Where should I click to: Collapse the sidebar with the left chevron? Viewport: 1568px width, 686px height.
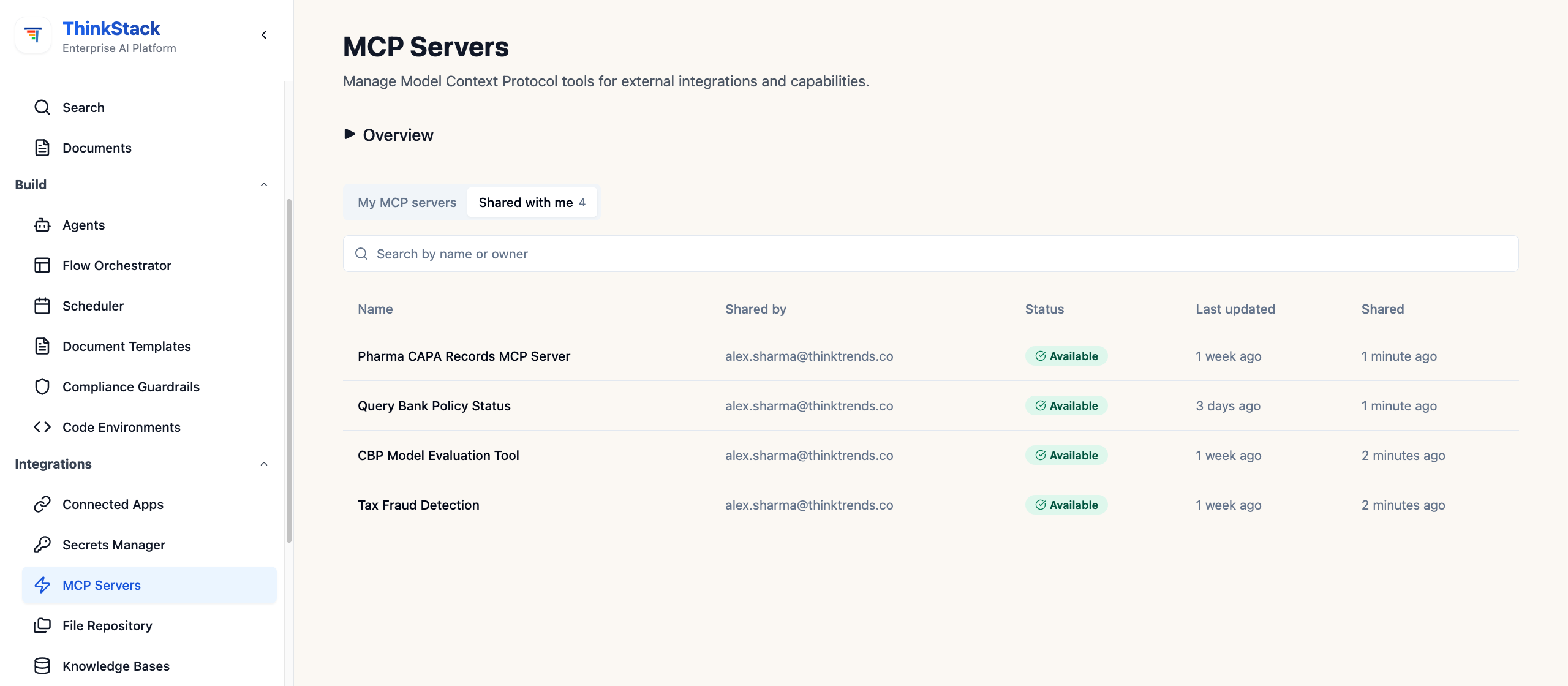click(x=264, y=36)
